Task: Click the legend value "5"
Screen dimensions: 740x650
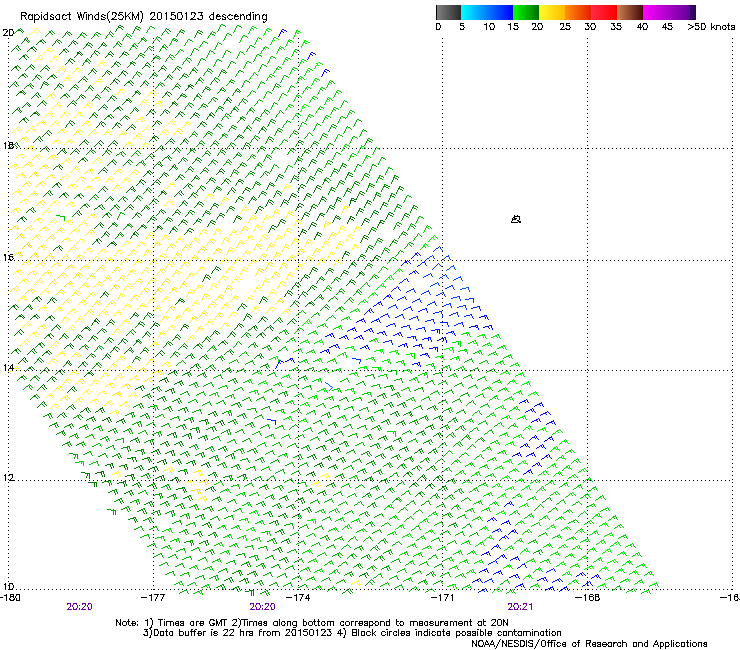Action: [x=462, y=27]
